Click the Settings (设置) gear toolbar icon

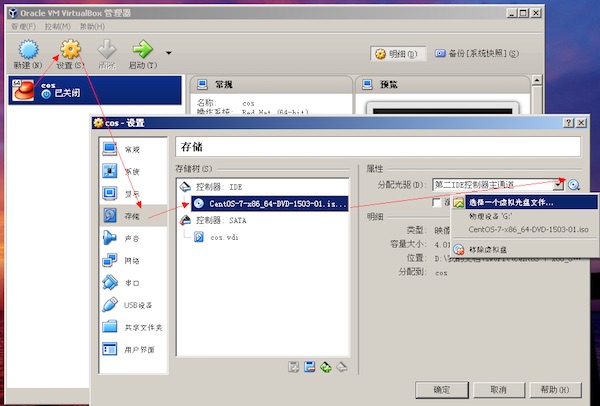(71, 49)
